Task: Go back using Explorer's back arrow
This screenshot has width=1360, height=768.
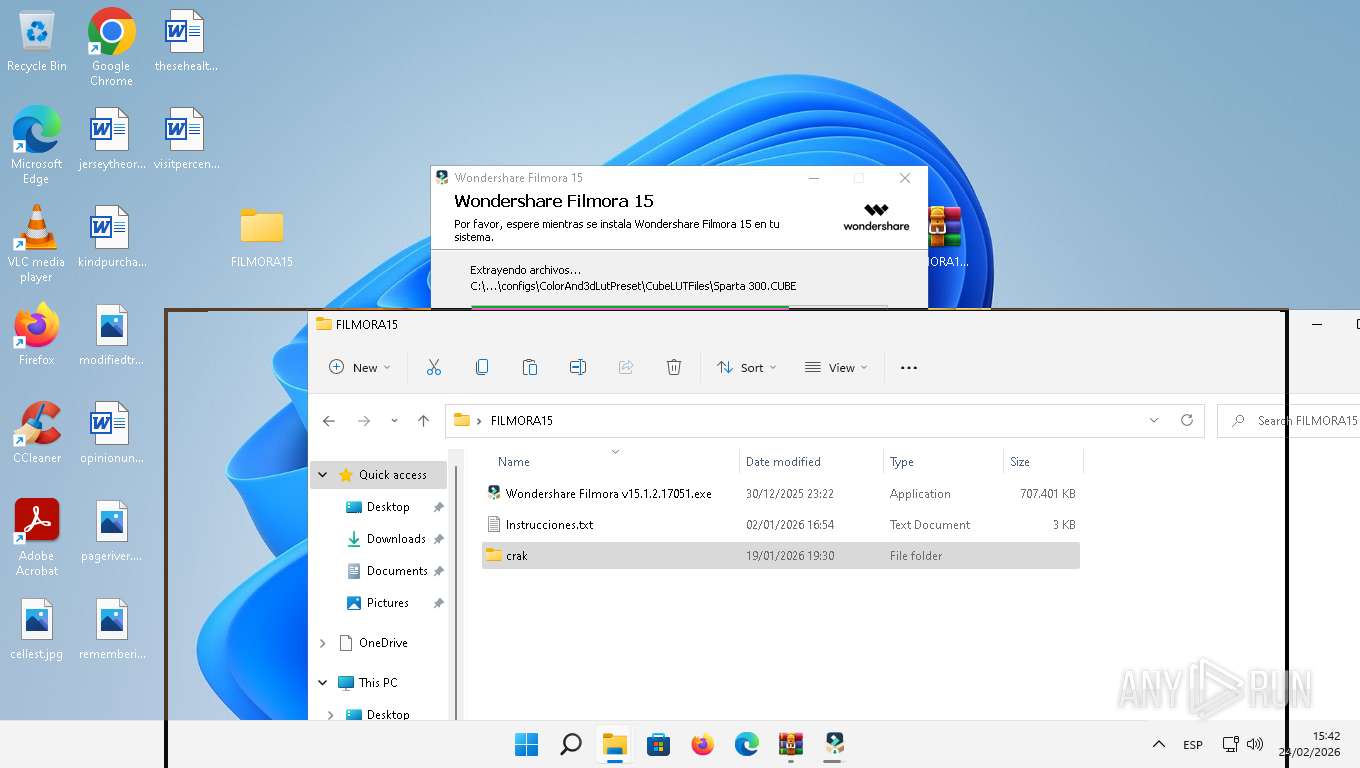Action: point(329,421)
